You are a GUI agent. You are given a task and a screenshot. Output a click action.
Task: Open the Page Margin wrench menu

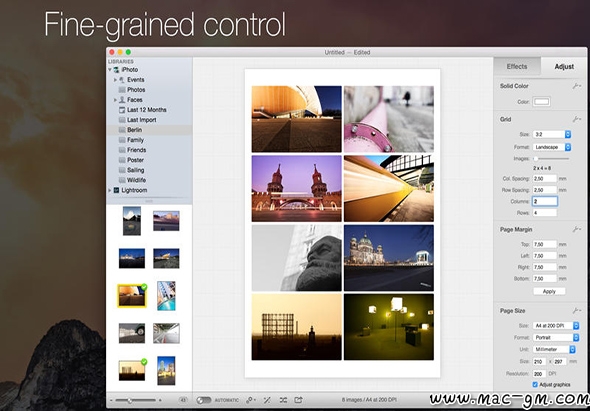pos(576,229)
